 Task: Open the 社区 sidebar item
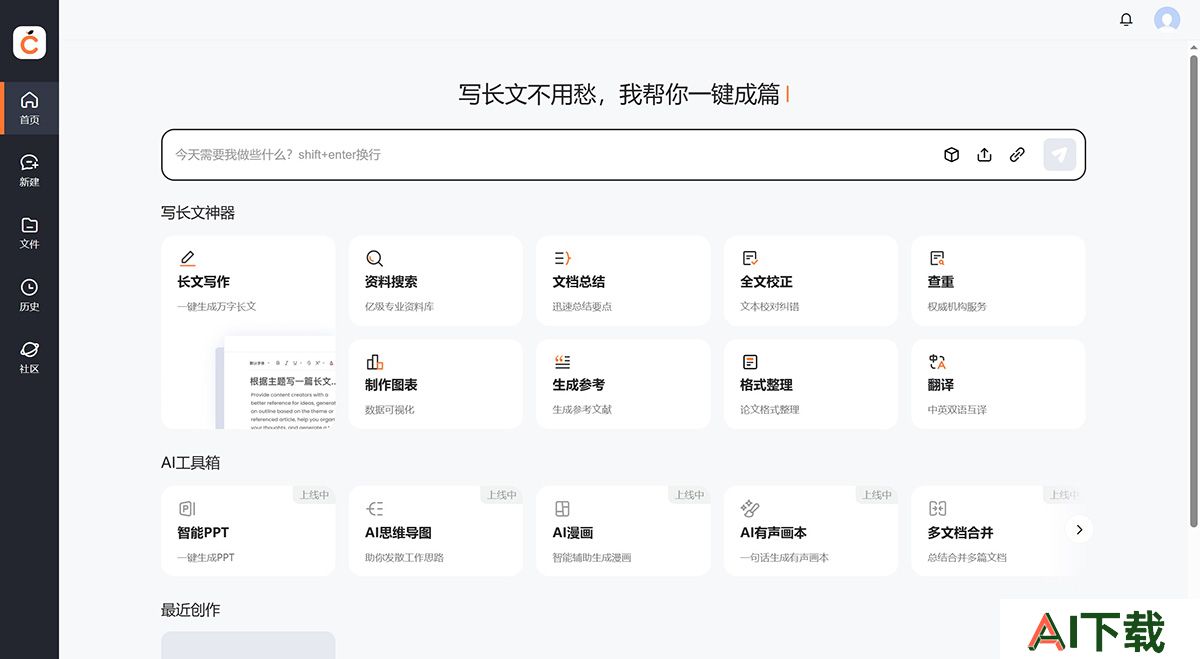coord(29,357)
